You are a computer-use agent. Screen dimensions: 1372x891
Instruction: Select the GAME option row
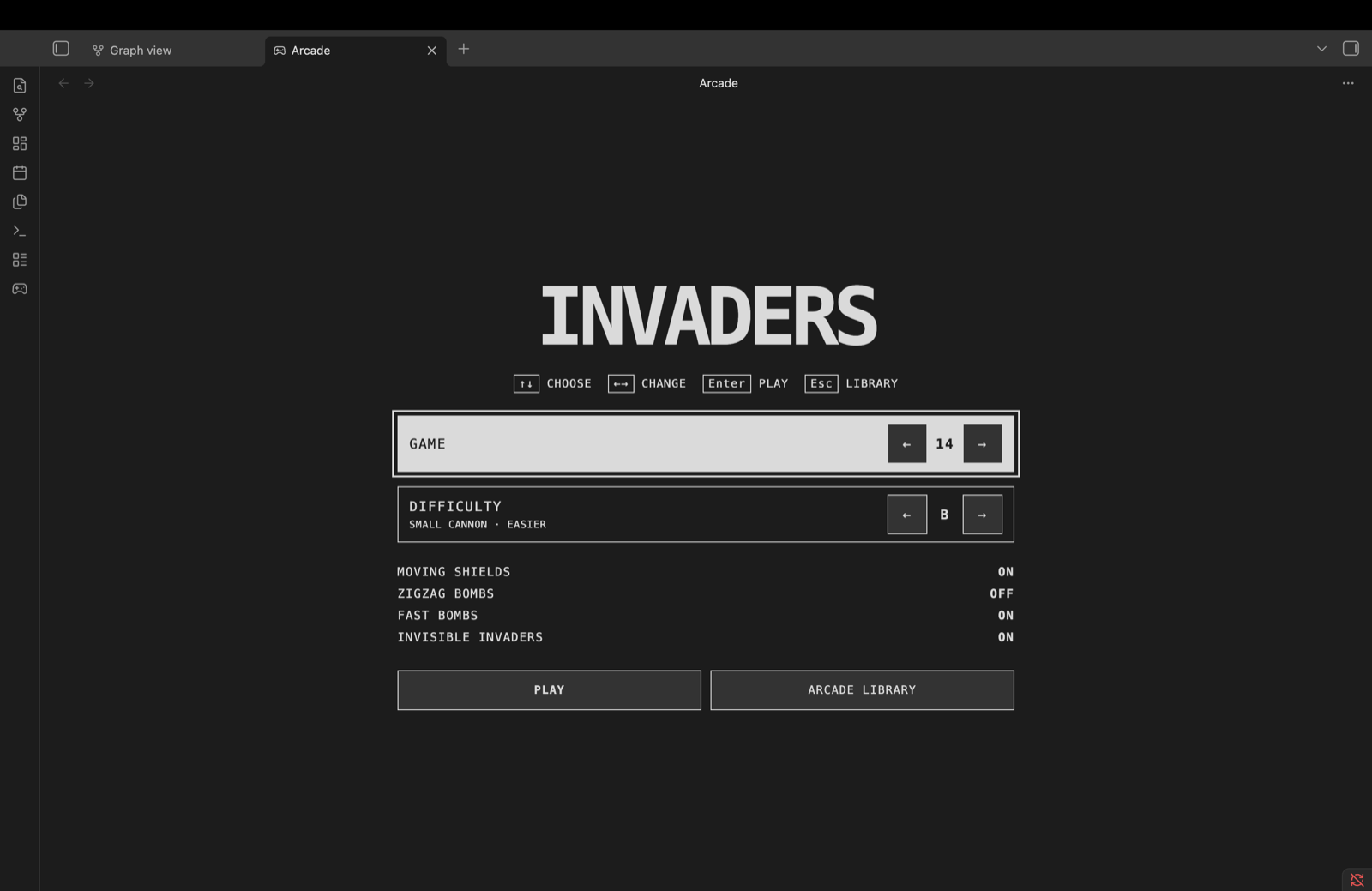706,444
